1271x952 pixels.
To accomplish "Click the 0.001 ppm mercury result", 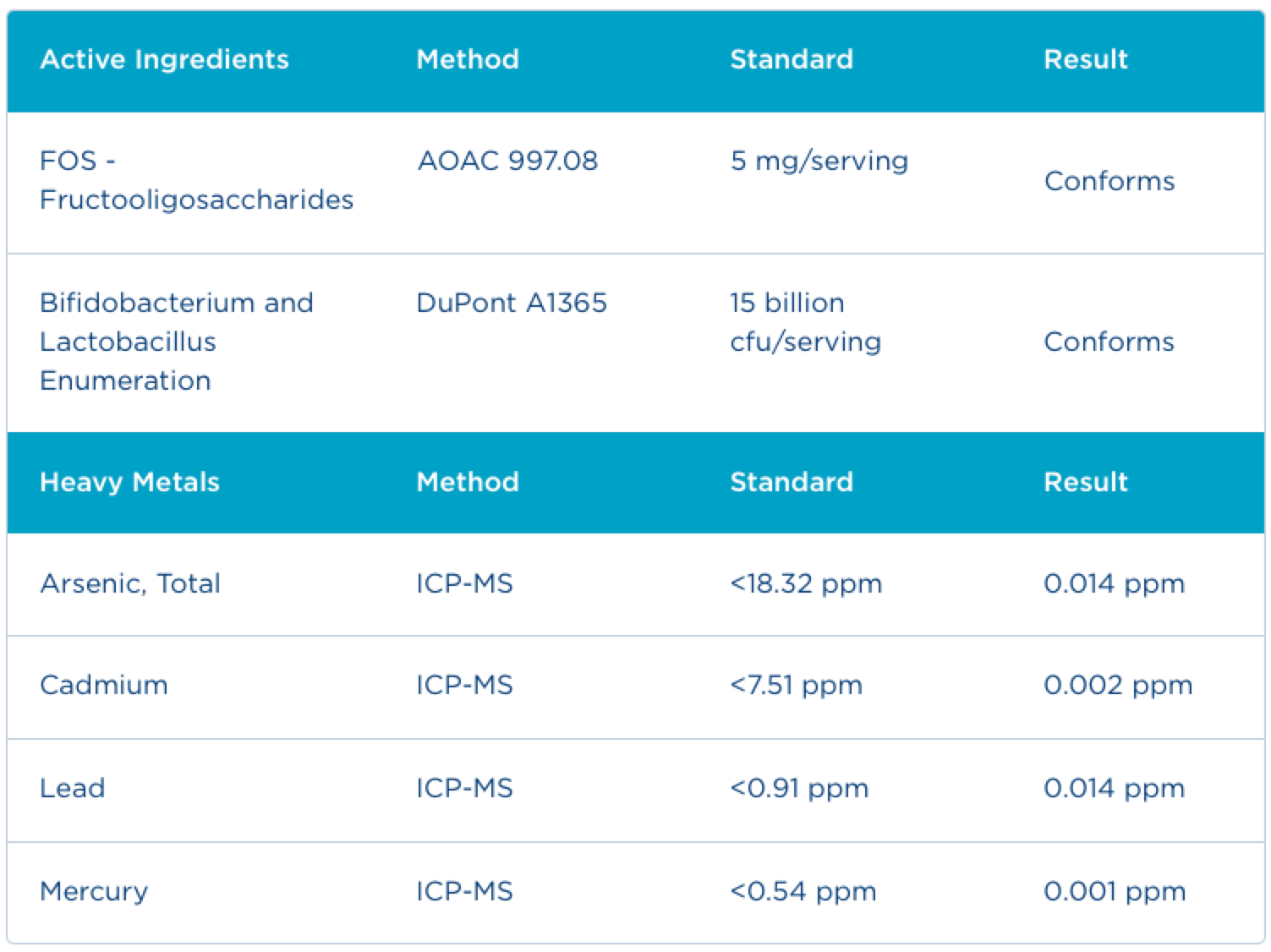I will [x=1115, y=891].
